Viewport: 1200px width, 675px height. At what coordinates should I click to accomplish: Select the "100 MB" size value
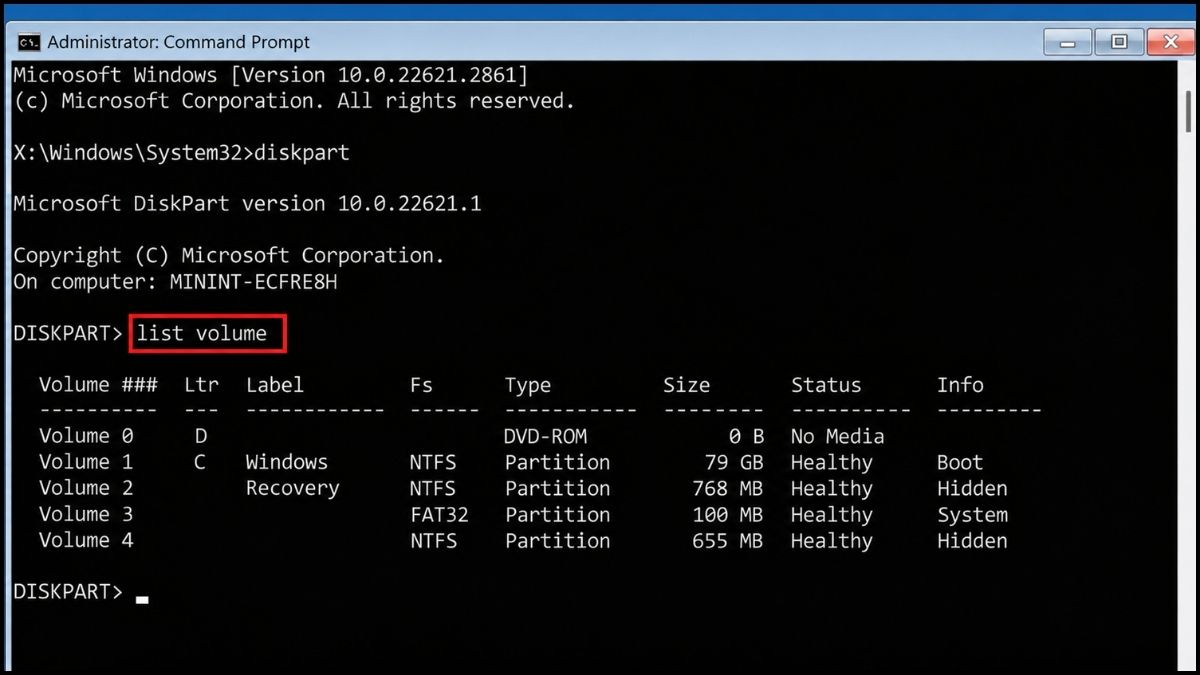coord(727,514)
